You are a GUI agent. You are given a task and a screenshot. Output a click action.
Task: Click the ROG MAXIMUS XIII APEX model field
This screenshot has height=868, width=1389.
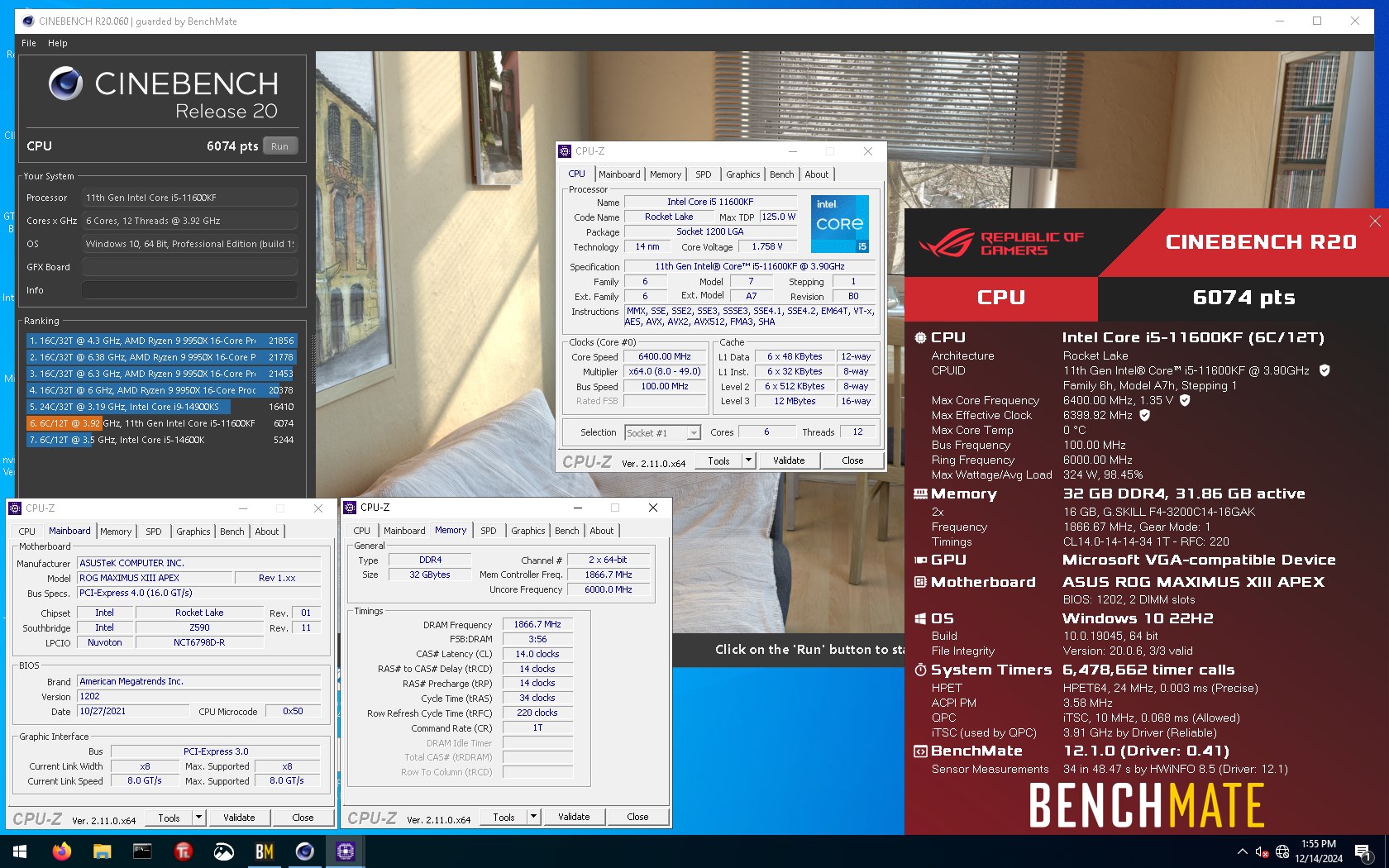coord(155,578)
